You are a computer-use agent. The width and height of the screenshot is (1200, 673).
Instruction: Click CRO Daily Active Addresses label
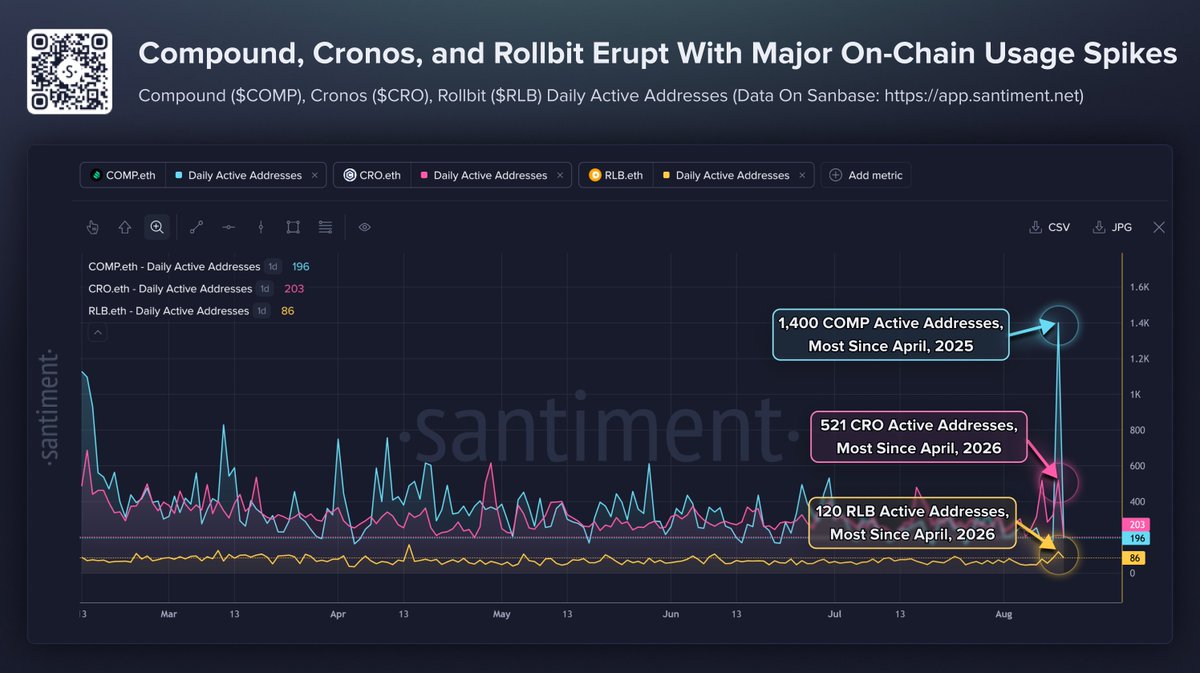pos(490,175)
